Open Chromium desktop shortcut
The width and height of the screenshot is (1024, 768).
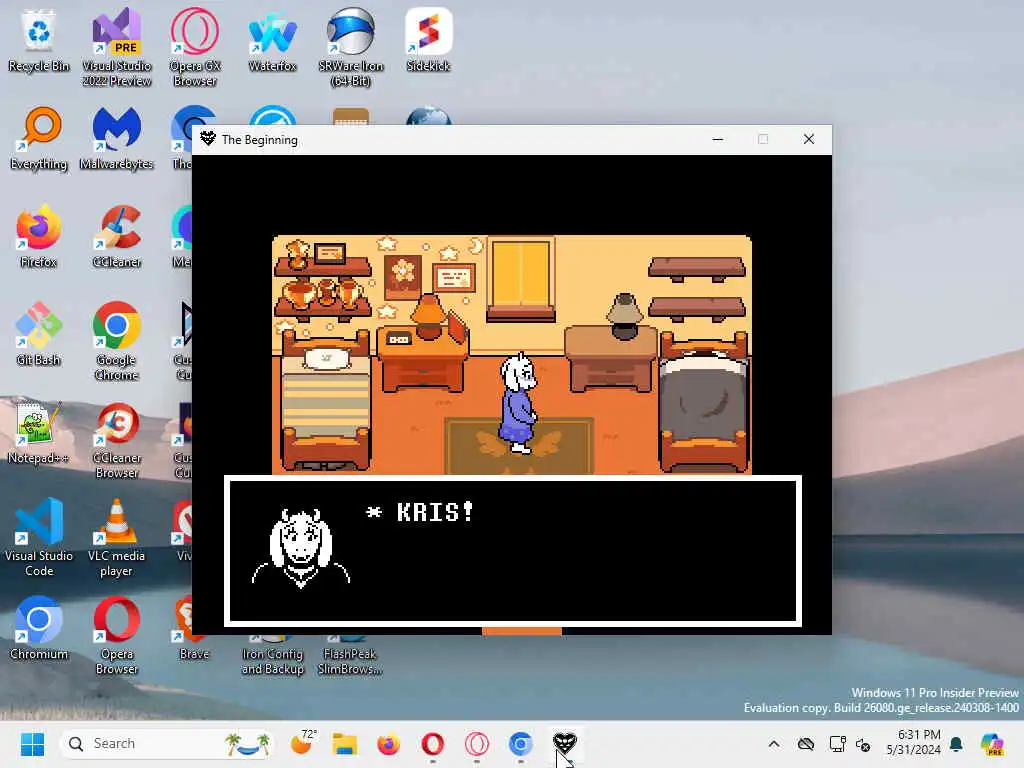[x=39, y=628]
